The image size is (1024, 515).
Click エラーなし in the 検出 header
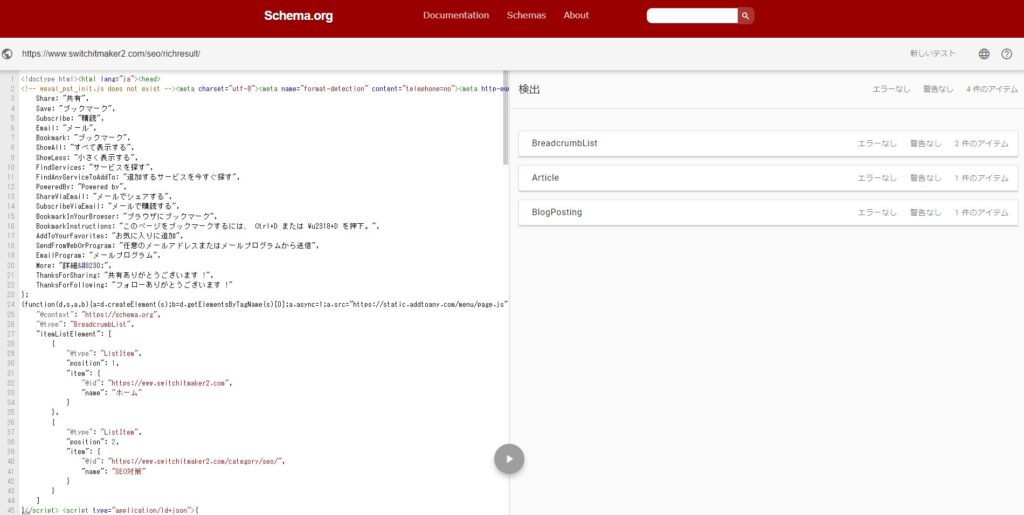point(891,89)
